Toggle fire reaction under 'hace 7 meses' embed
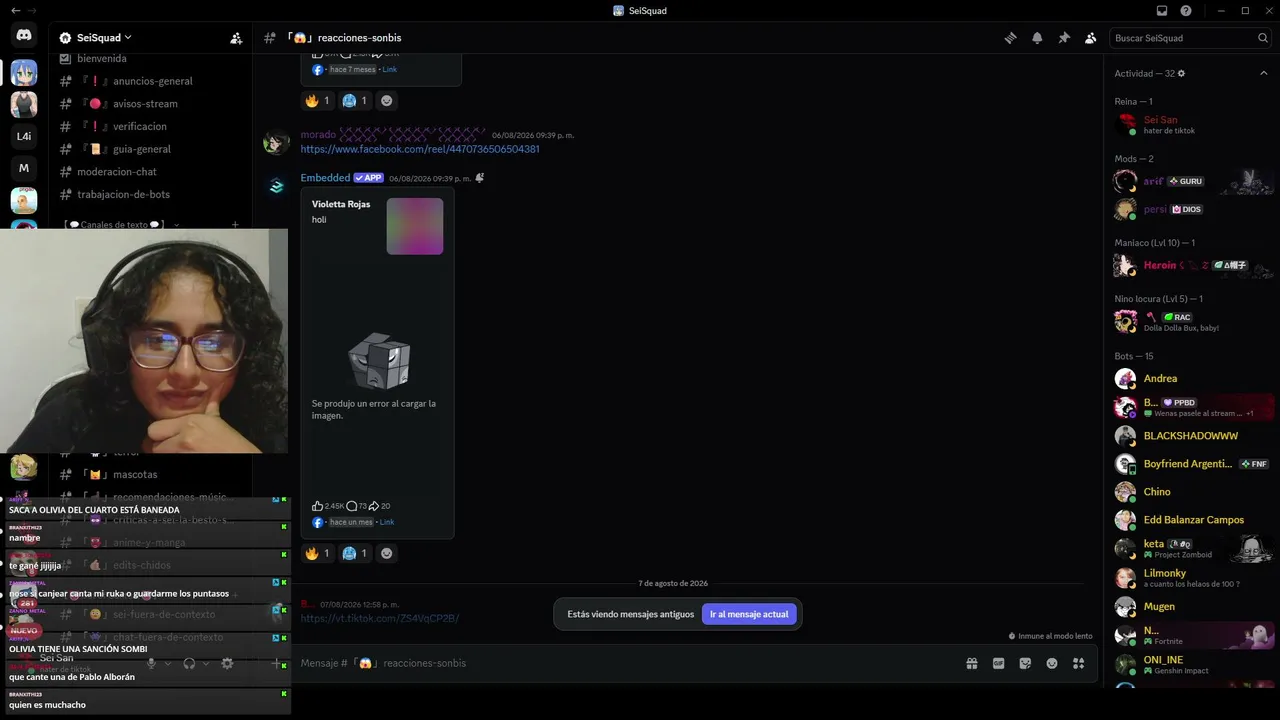The width and height of the screenshot is (1280, 720). coord(317,100)
